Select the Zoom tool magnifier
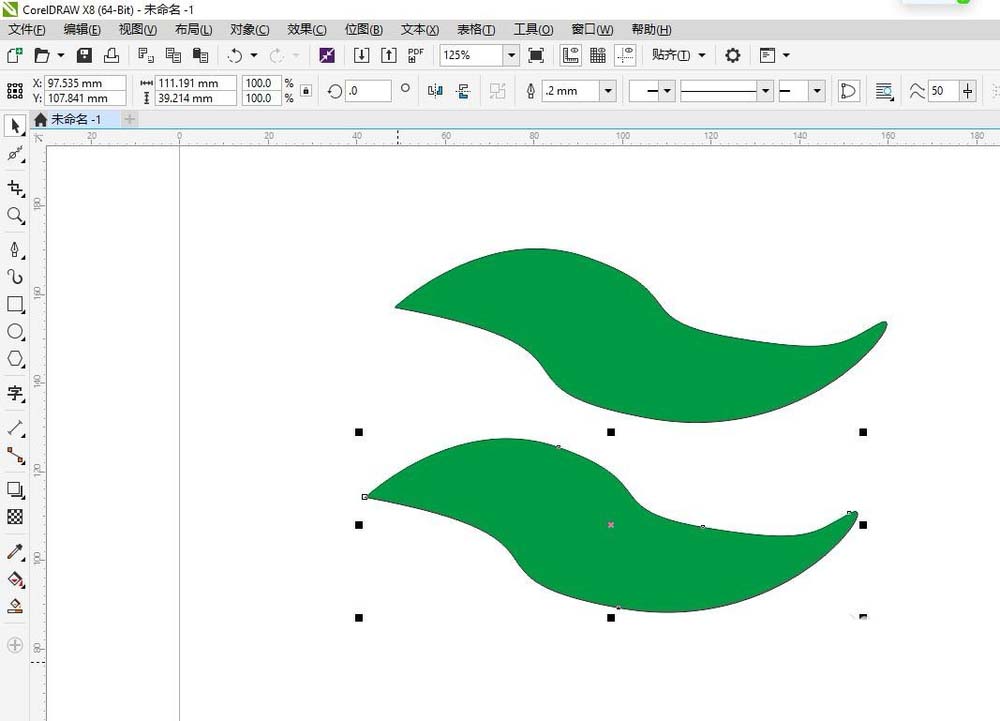This screenshot has width=1000, height=721. 15,215
